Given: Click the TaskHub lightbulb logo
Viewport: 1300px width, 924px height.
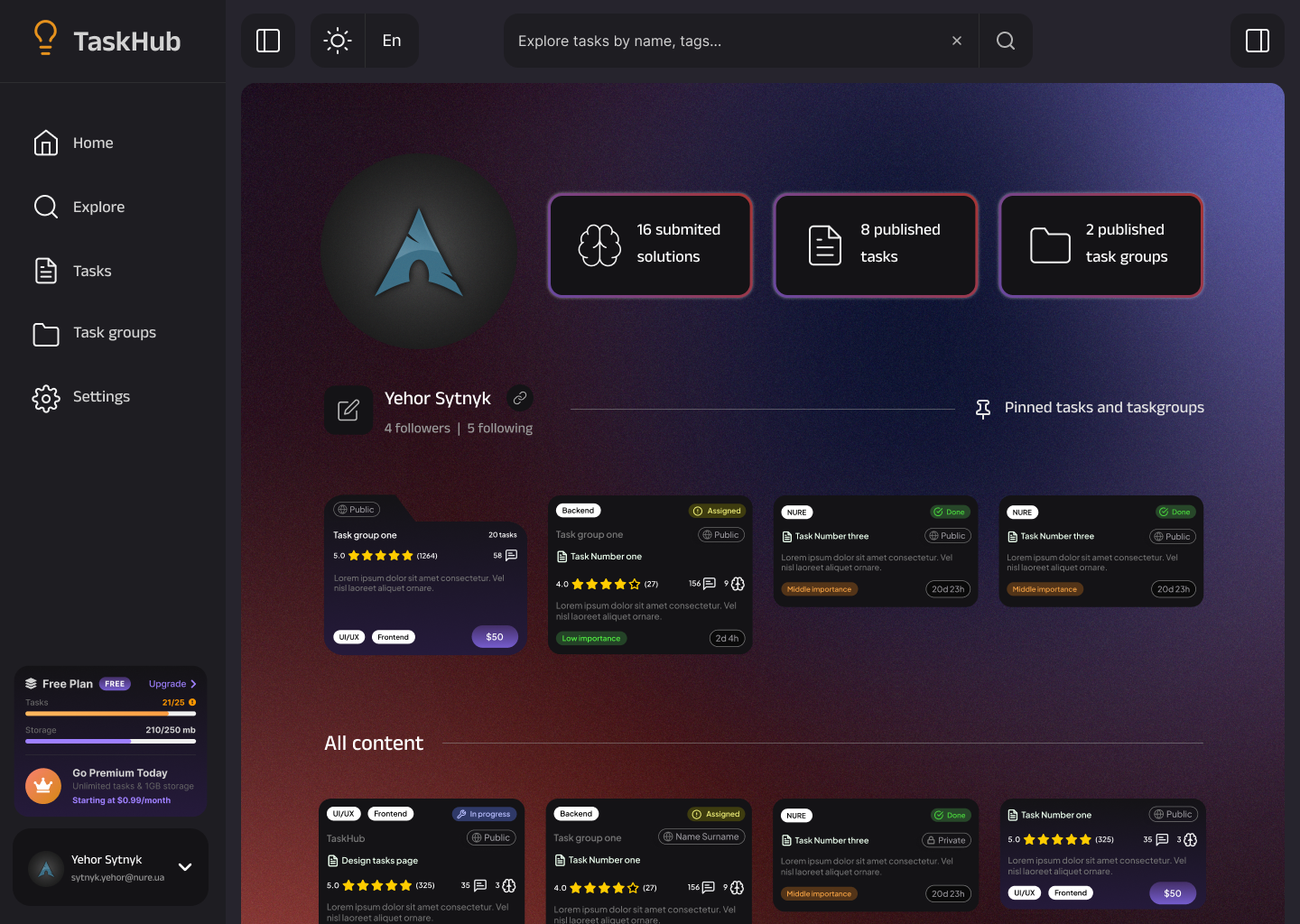Looking at the screenshot, I should click(45, 39).
